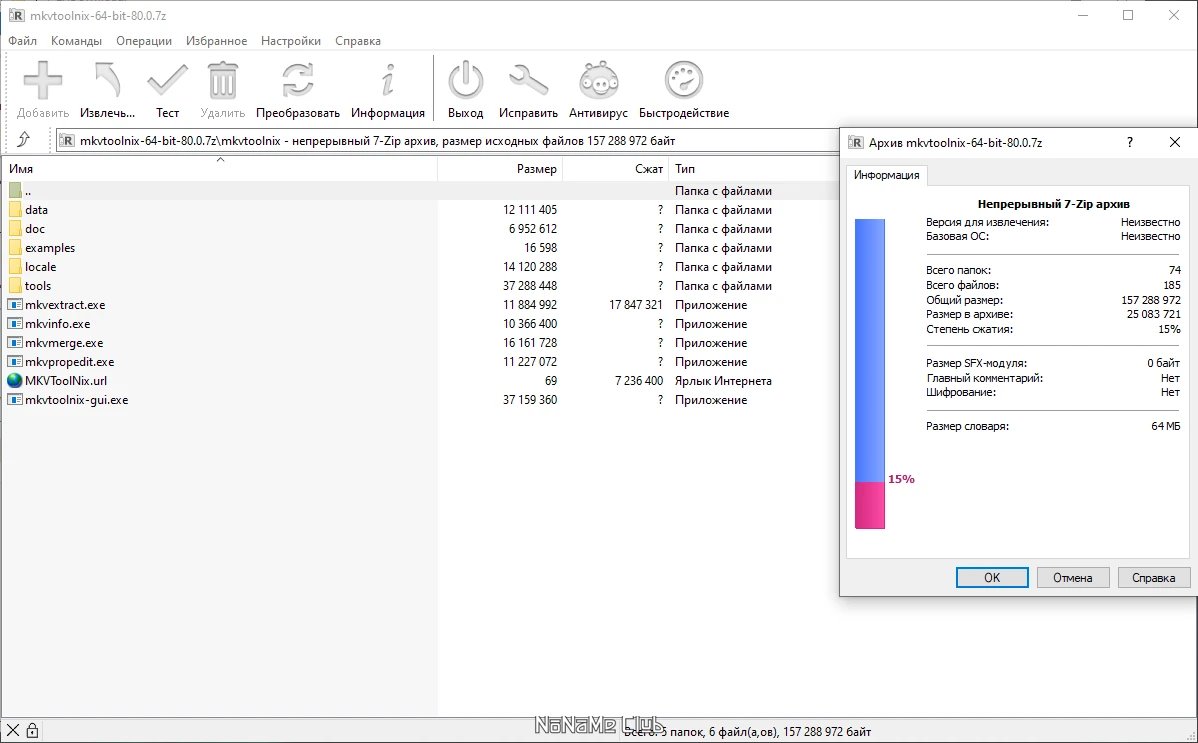1198x743 pixels.
Task: Open the Преобразовать convert archives tool
Action: pyautogui.click(x=297, y=81)
